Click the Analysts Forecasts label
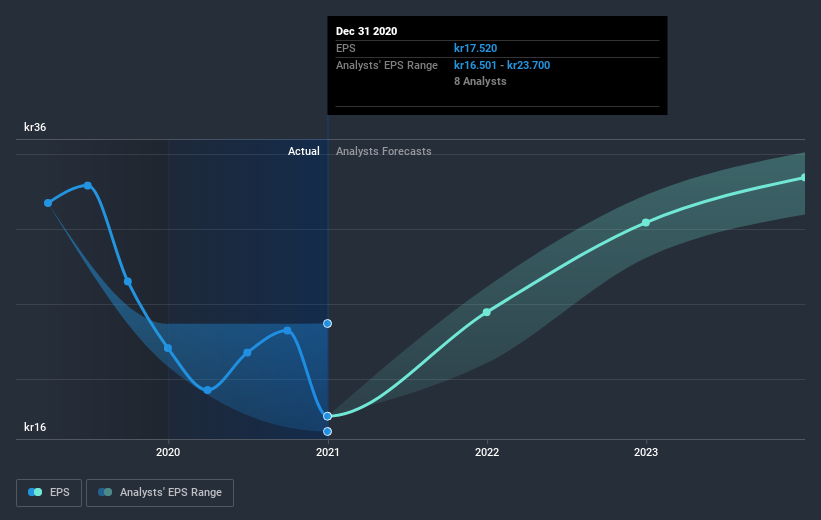This screenshot has height=520, width=821. click(x=384, y=151)
